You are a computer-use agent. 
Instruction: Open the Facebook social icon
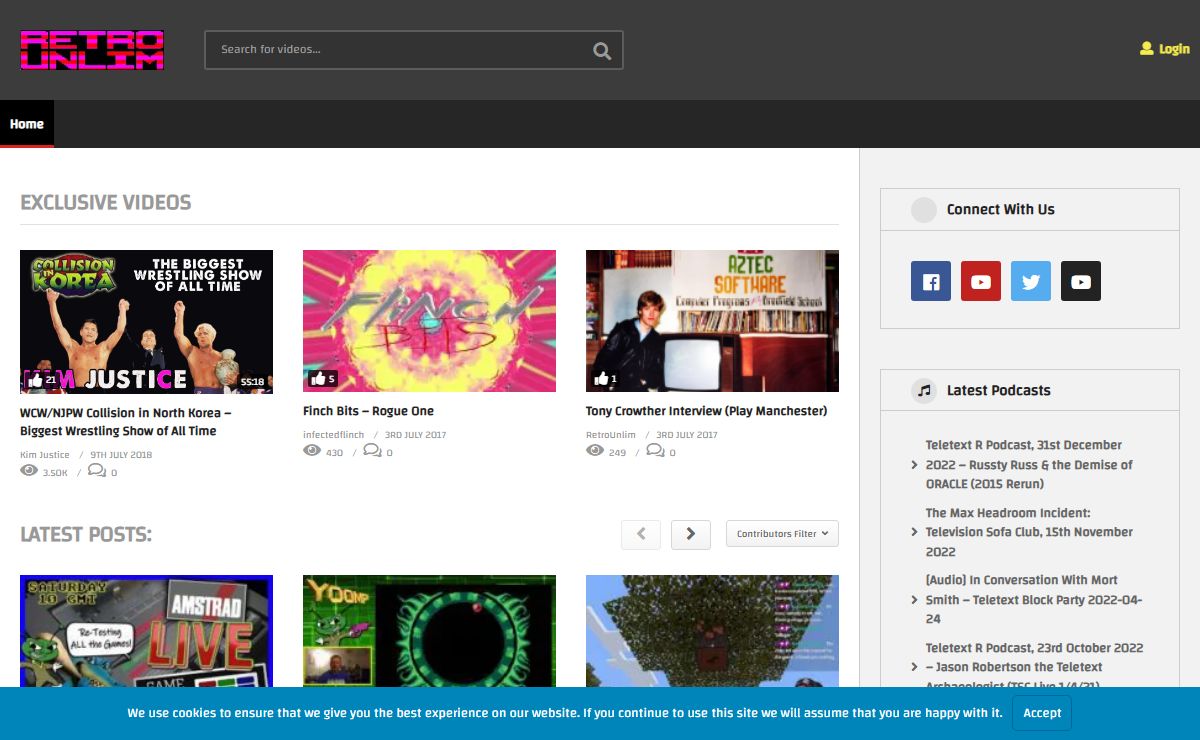pyautogui.click(x=931, y=281)
